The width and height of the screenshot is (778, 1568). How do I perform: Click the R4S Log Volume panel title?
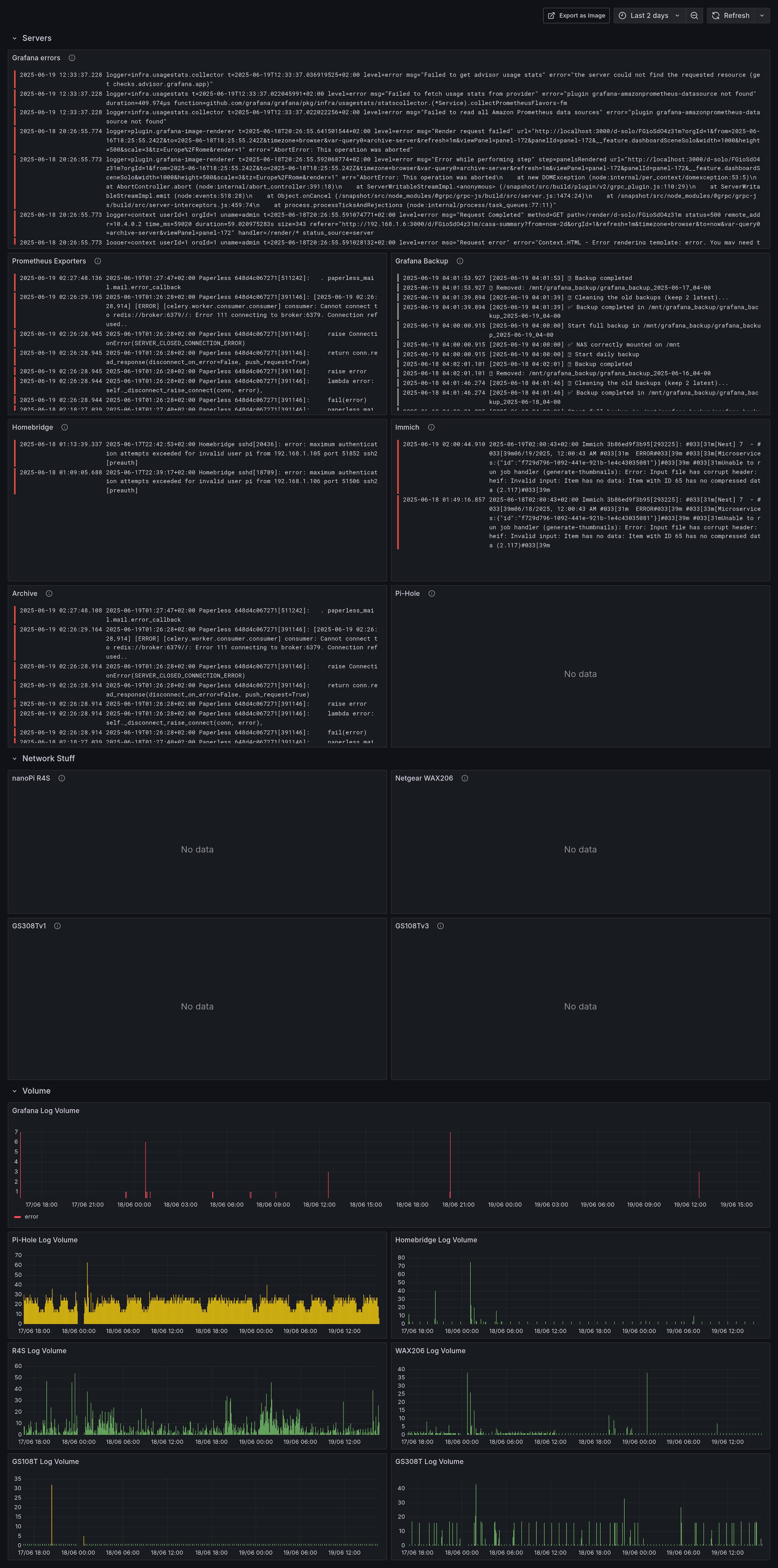(x=39, y=1351)
